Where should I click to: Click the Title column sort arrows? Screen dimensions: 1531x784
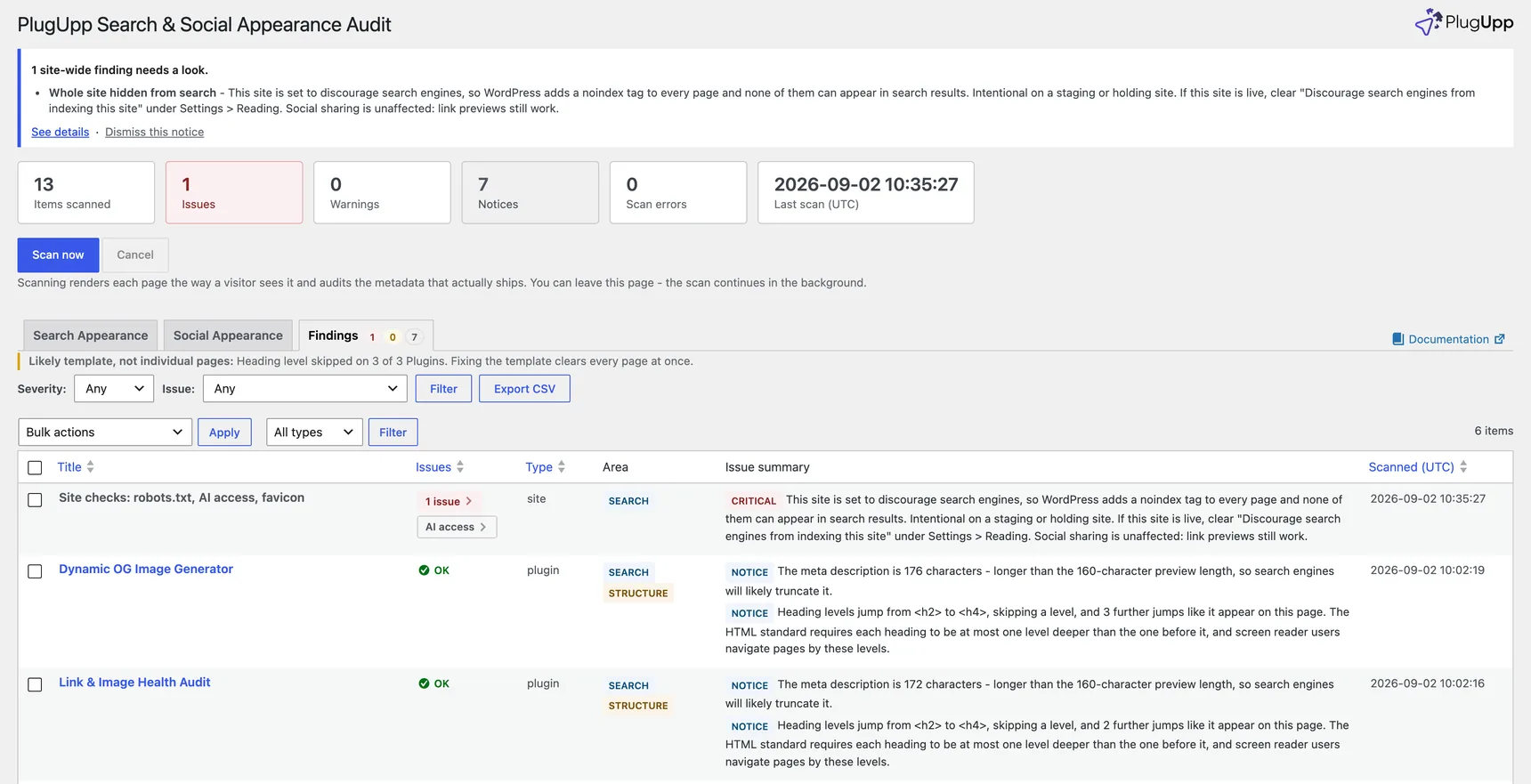click(90, 467)
